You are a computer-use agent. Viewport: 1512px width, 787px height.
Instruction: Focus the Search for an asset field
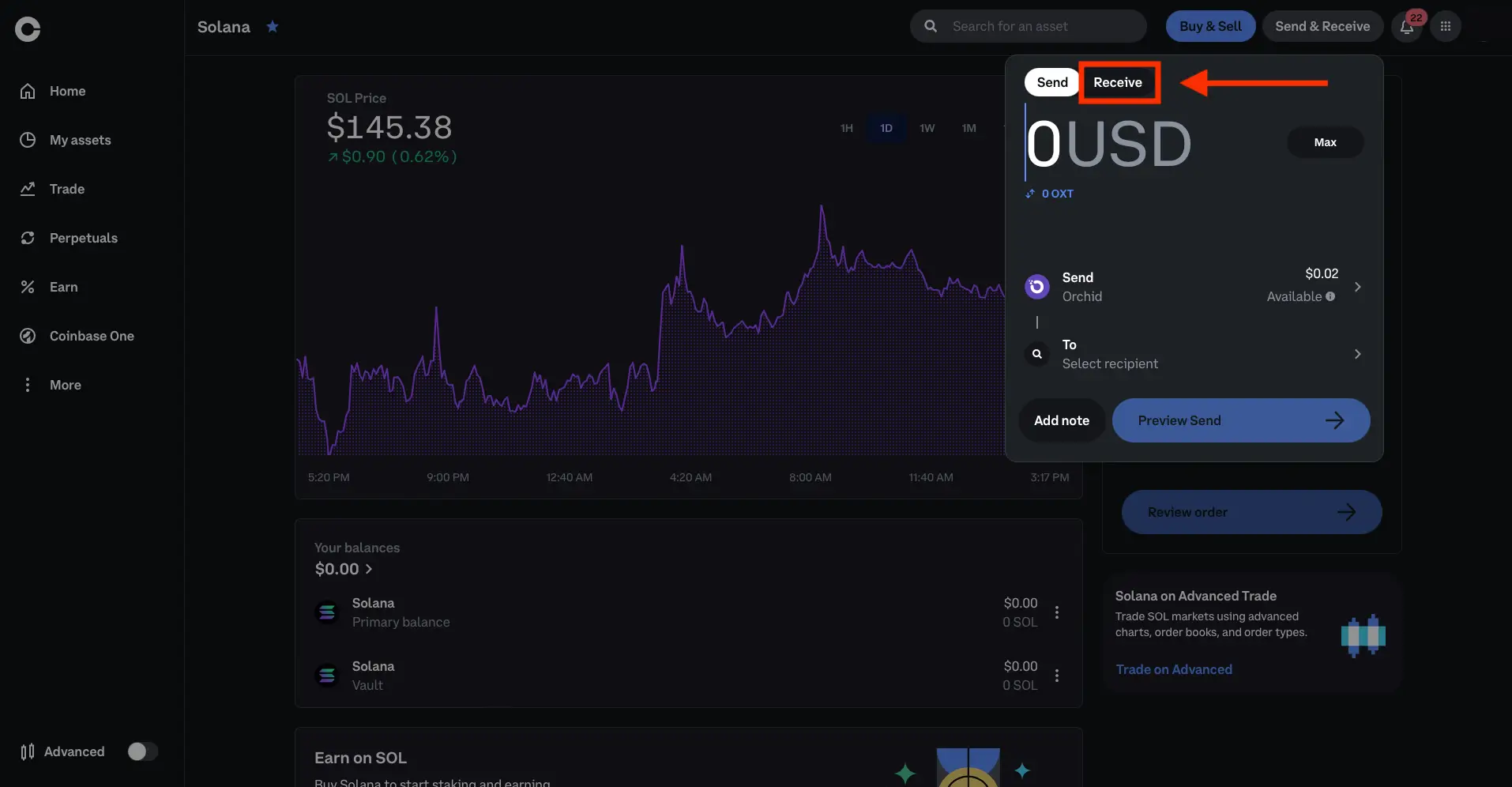click(1029, 26)
